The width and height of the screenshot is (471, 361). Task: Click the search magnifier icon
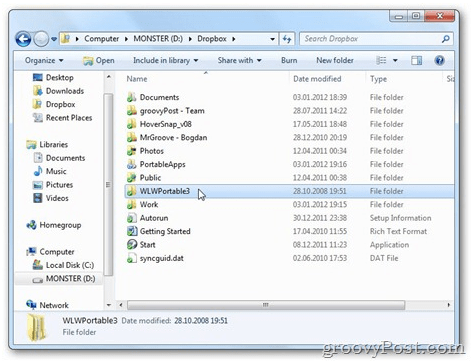coord(445,39)
